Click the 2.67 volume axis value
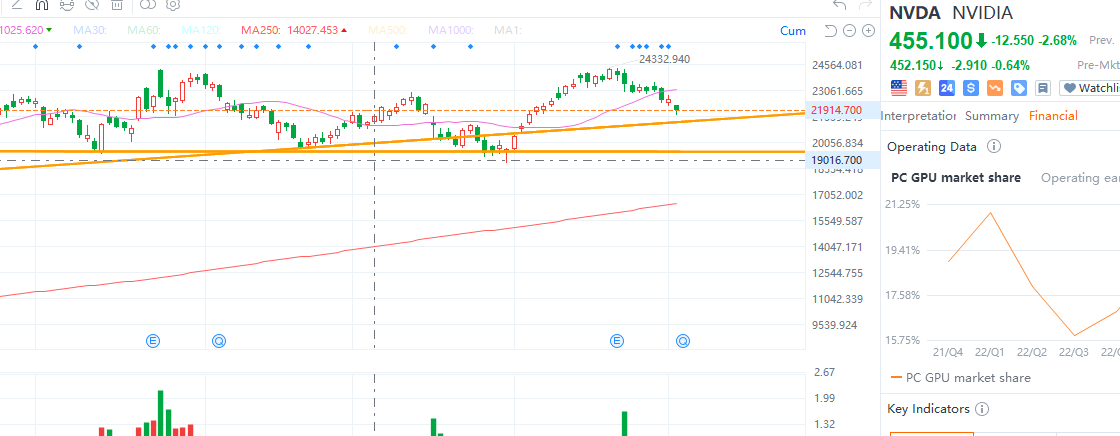The height and width of the screenshot is (436, 1120). coord(824,372)
